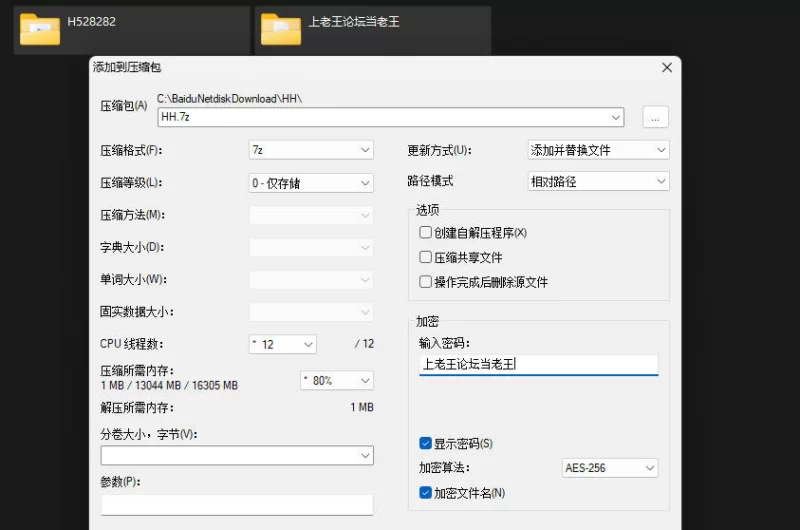Screen dimensions: 800x530
Task: Click the 添加到压缩包 dialog title
Action: [x=127, y=67]
